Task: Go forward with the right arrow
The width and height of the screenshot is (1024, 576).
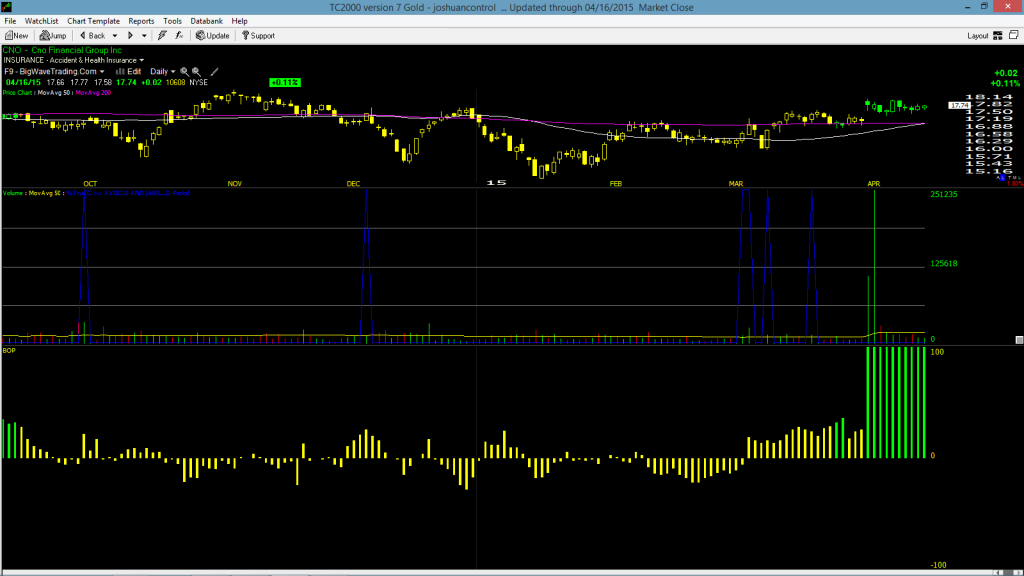Action: point(130,36)
